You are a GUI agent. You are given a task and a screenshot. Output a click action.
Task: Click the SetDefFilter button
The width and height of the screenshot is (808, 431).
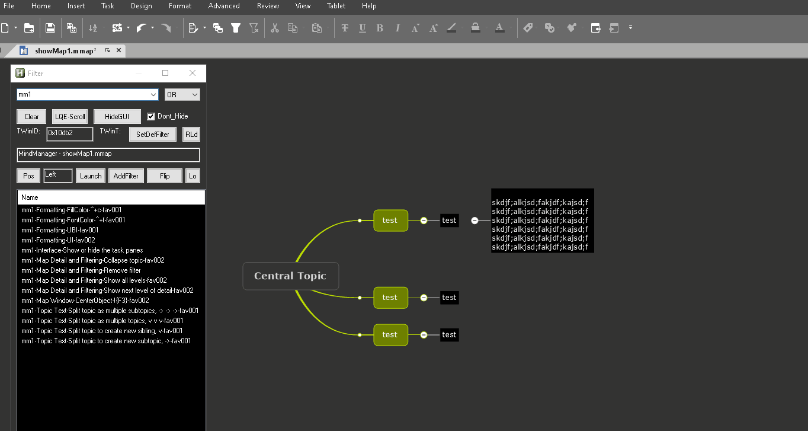pyautogui.click(x=153, y=135)
